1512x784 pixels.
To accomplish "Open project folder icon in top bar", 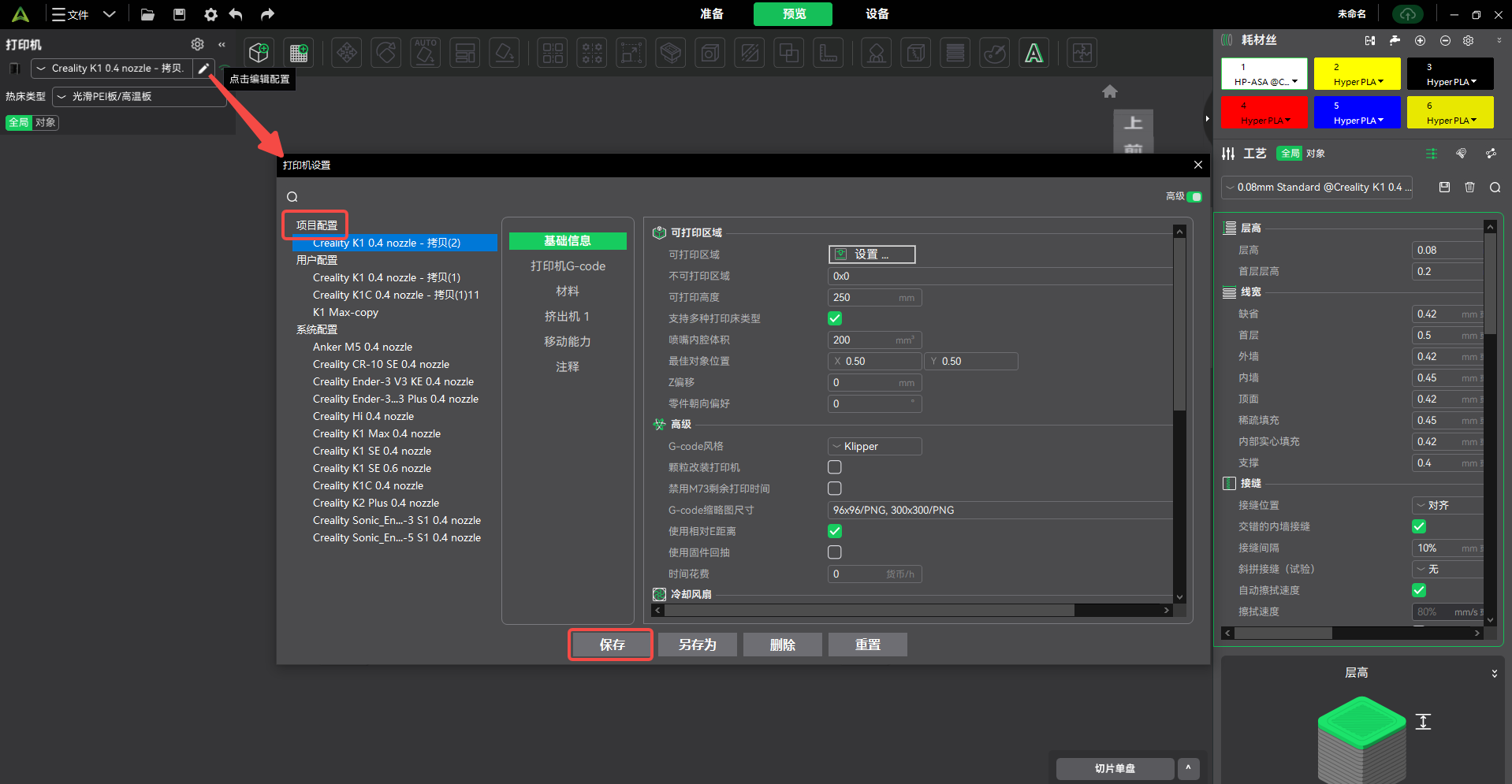I will [x=147, y=14].
